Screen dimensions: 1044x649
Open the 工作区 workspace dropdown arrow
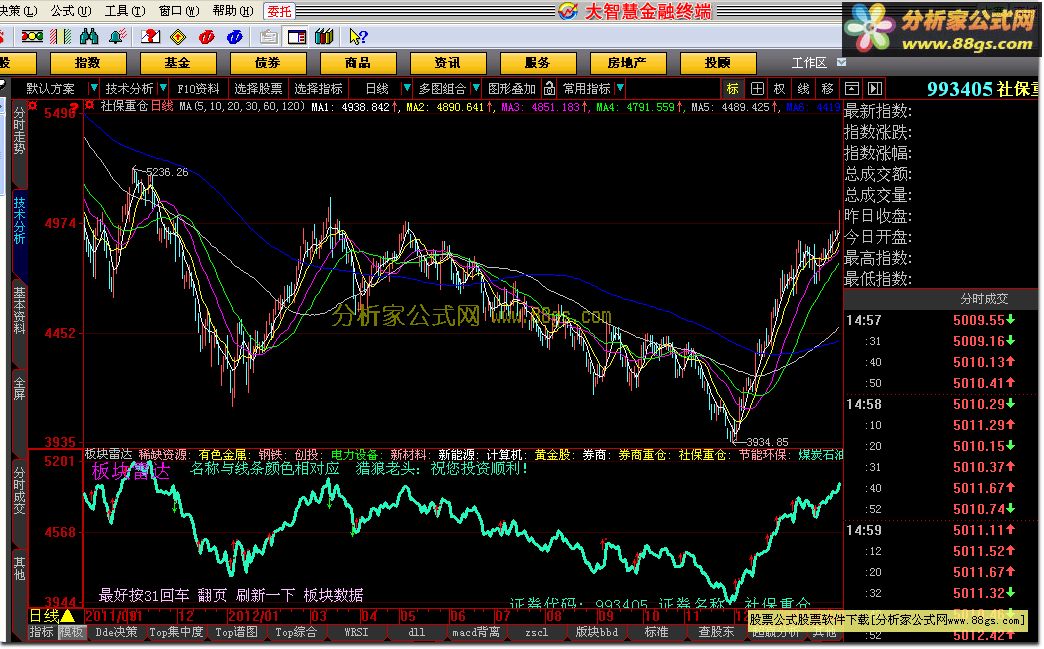point(842,63)
